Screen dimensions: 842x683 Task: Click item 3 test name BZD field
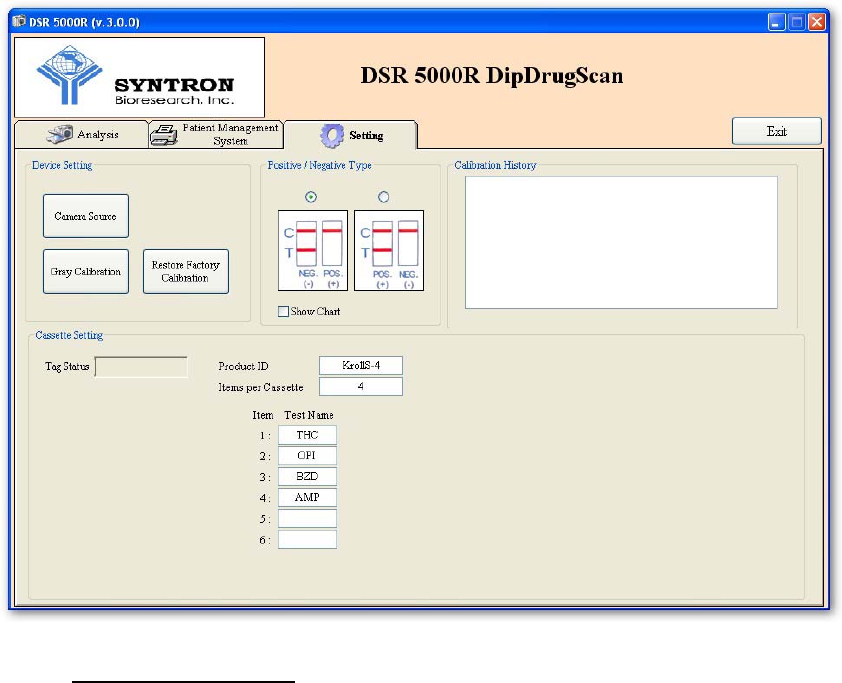(x=308, y=476)
